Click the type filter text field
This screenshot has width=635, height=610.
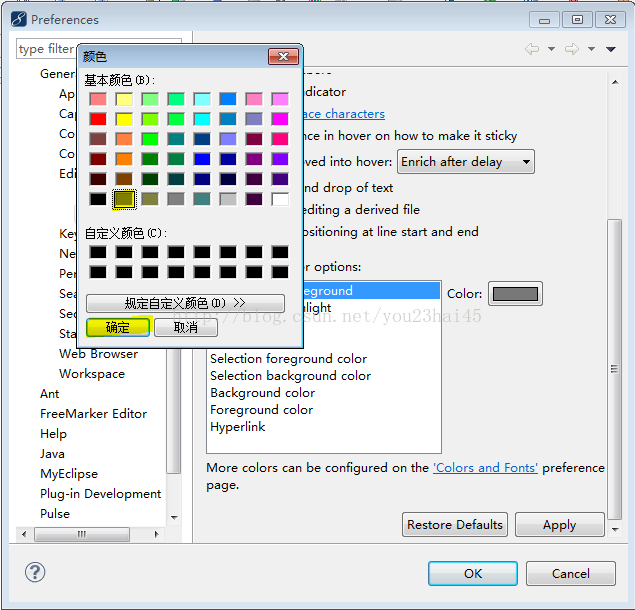pos(47,49)
